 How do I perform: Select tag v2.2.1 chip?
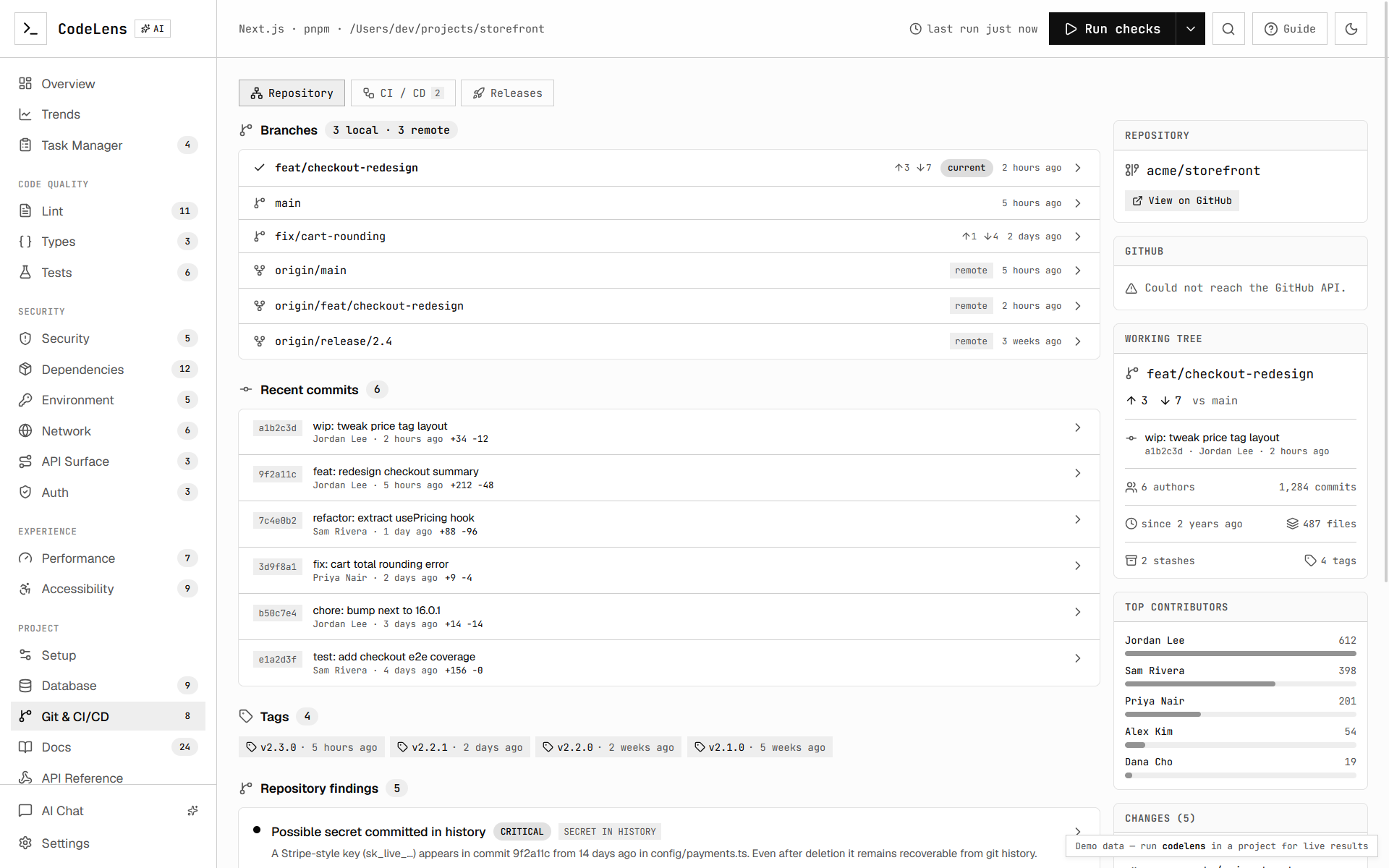click(x=460, y=747)
